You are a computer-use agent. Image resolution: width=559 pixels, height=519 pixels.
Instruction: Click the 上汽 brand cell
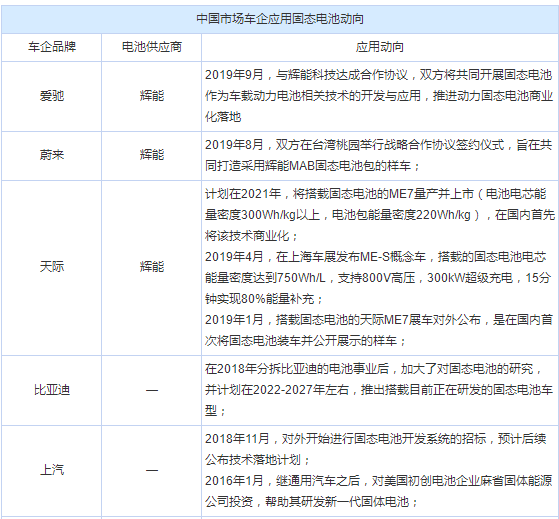coord(52,470)
